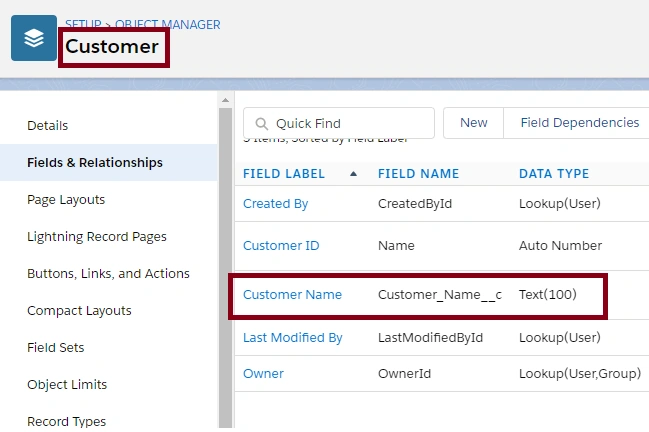Click the Text(100) data type cell
The height and width of the screenshot is (432, 649).
[548, 295]
